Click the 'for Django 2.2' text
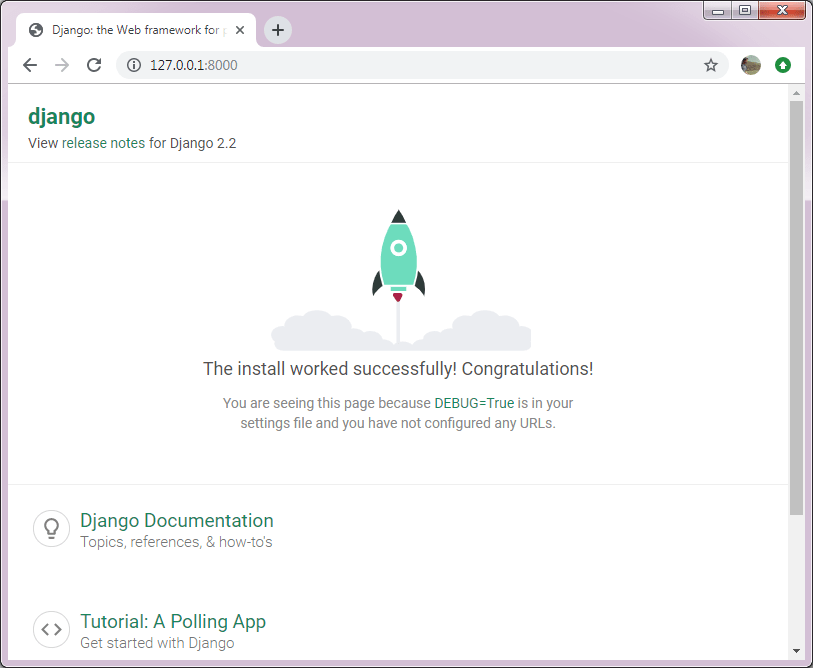 pyautogui.click(x=192, y=143)
